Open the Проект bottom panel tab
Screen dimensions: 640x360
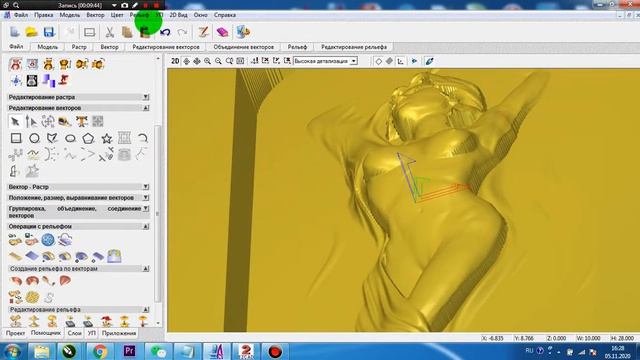[x=16, y=333]
